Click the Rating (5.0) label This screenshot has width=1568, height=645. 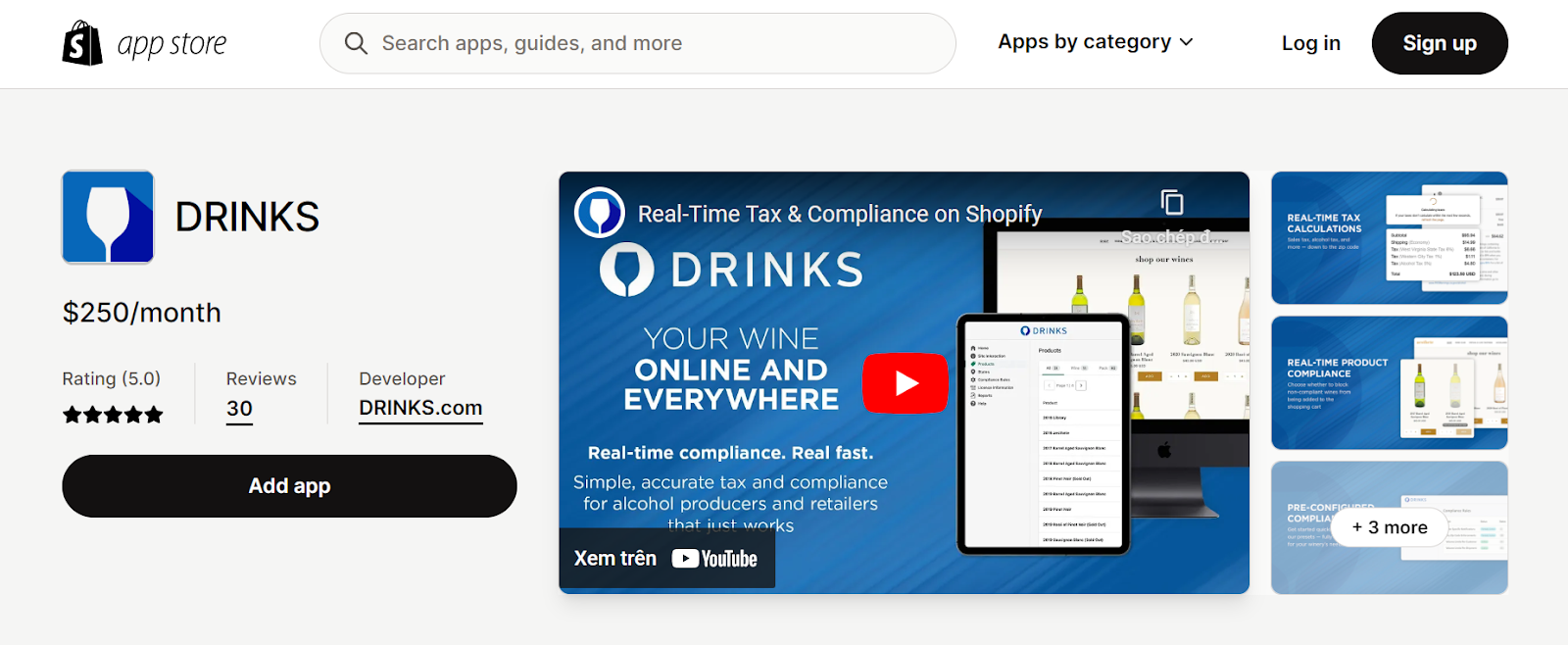(112, 378)
